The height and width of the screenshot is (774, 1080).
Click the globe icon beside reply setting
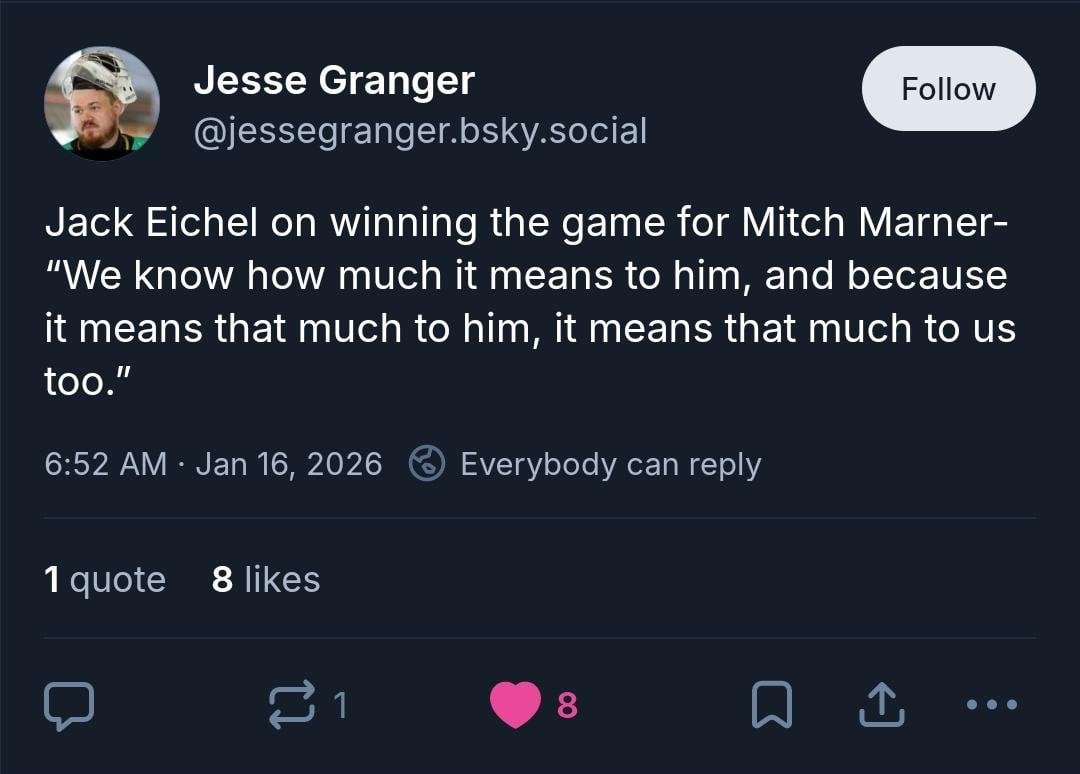coord(427,464)
